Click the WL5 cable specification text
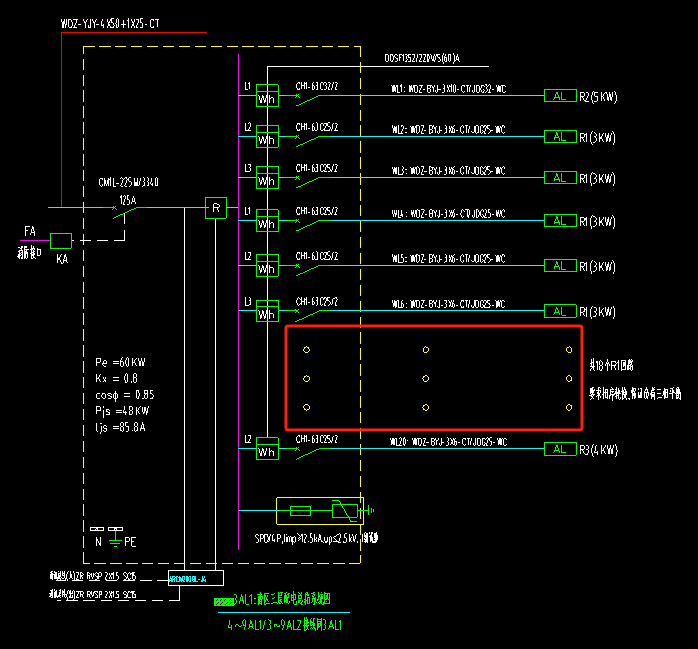This screenshot has width=698, height=649. pyautogui.click(x=448, y=259)
